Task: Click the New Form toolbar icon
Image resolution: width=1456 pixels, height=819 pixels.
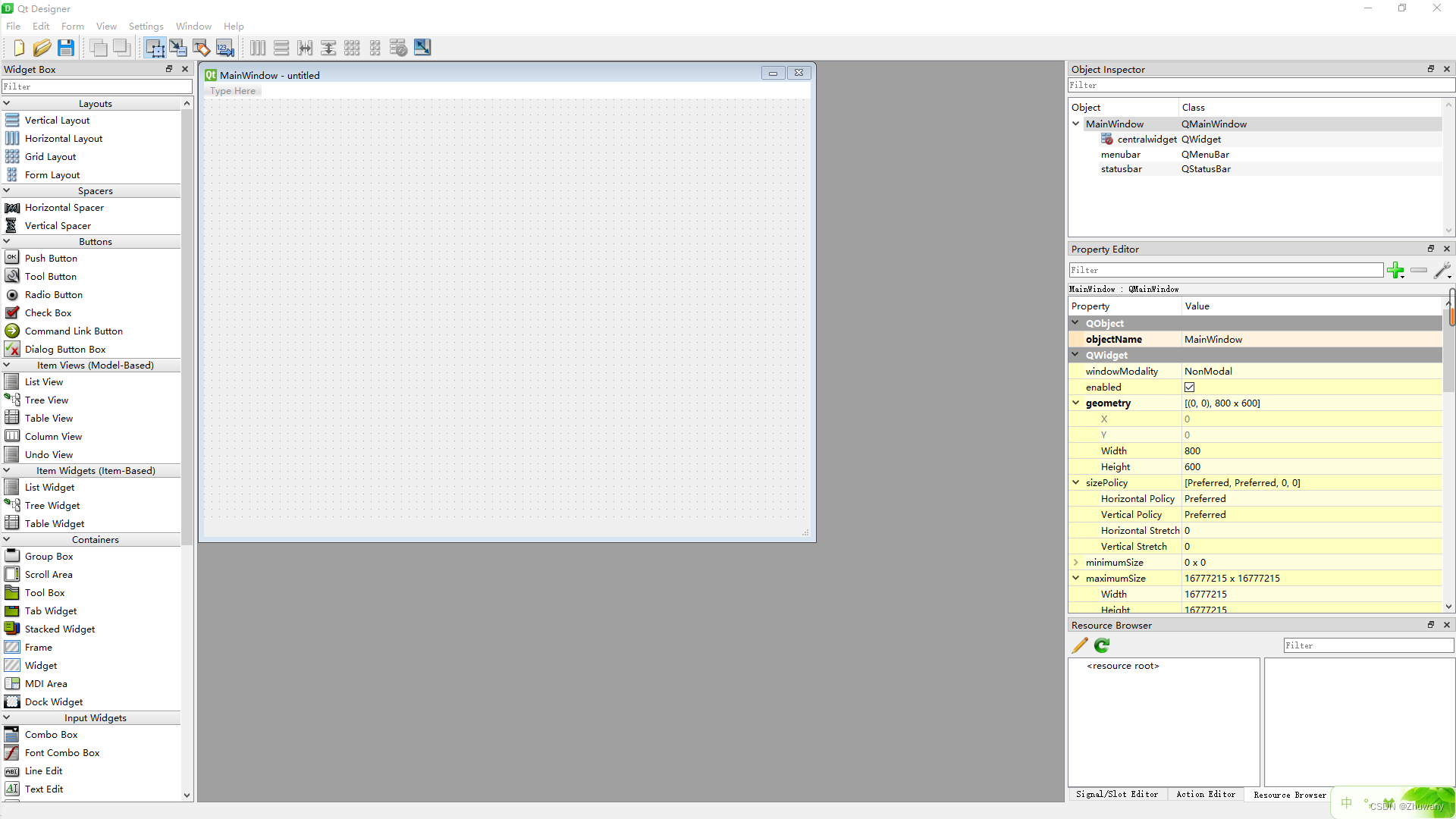Action: pyautogui.click(x=19, y=48)
